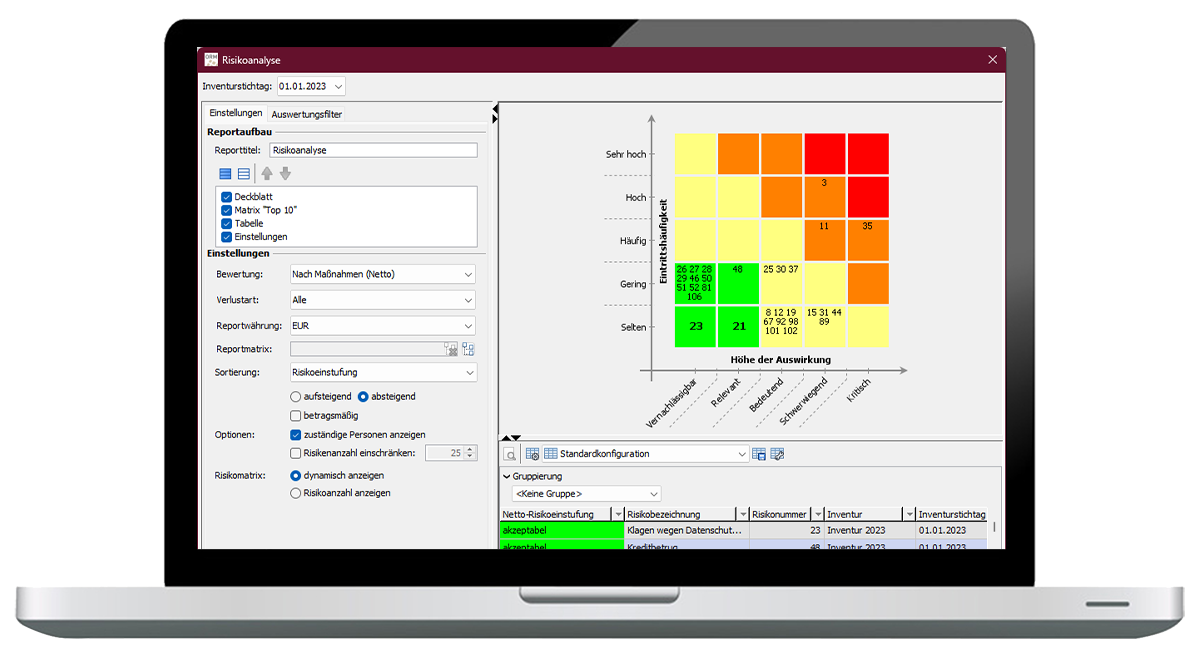Open the Reportwährung EUR dropdown

(382, 325)
